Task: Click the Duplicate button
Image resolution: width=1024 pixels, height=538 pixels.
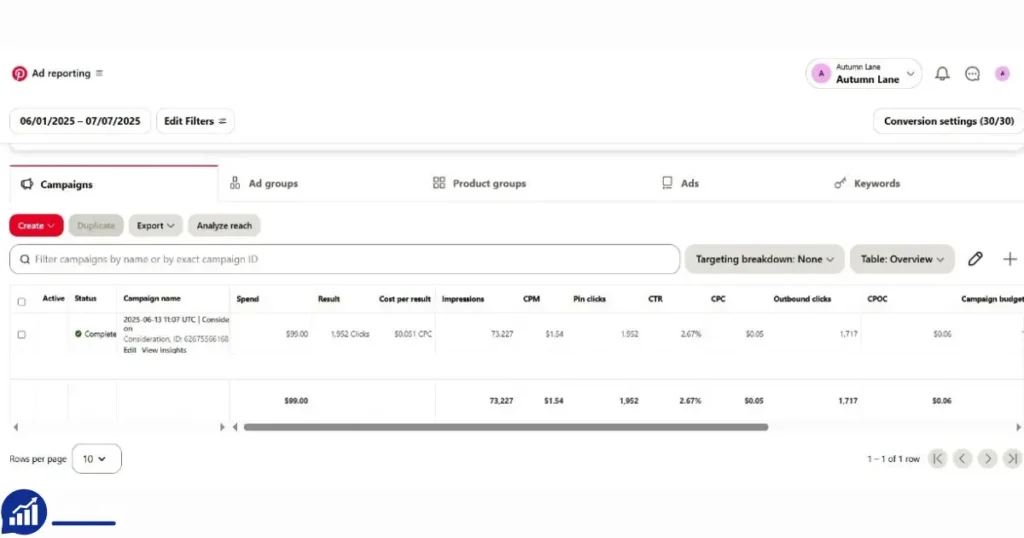Action: 96,225
